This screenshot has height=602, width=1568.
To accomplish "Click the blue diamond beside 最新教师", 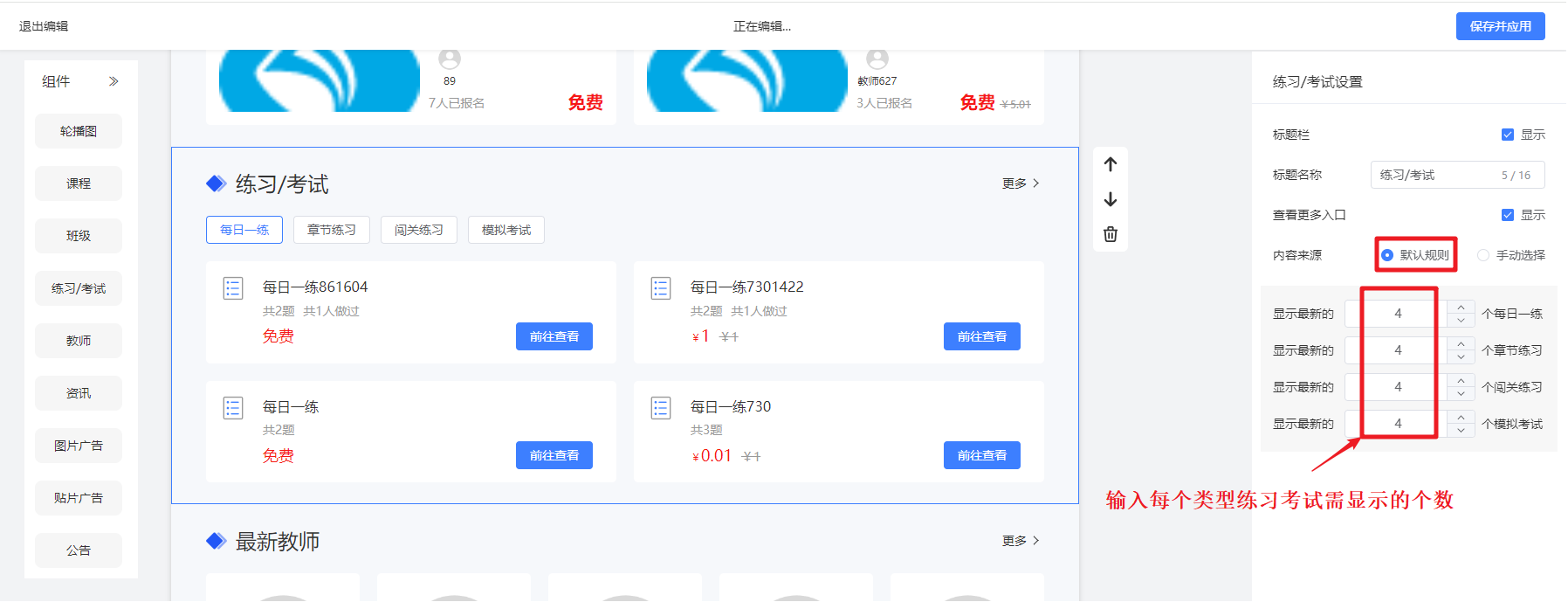I will [216, 541].
